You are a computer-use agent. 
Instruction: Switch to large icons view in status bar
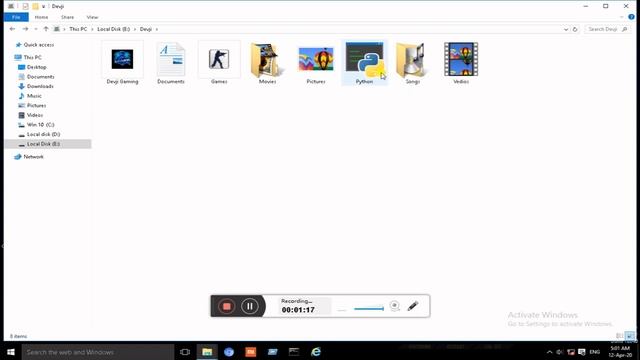click(x=630, y=336)
